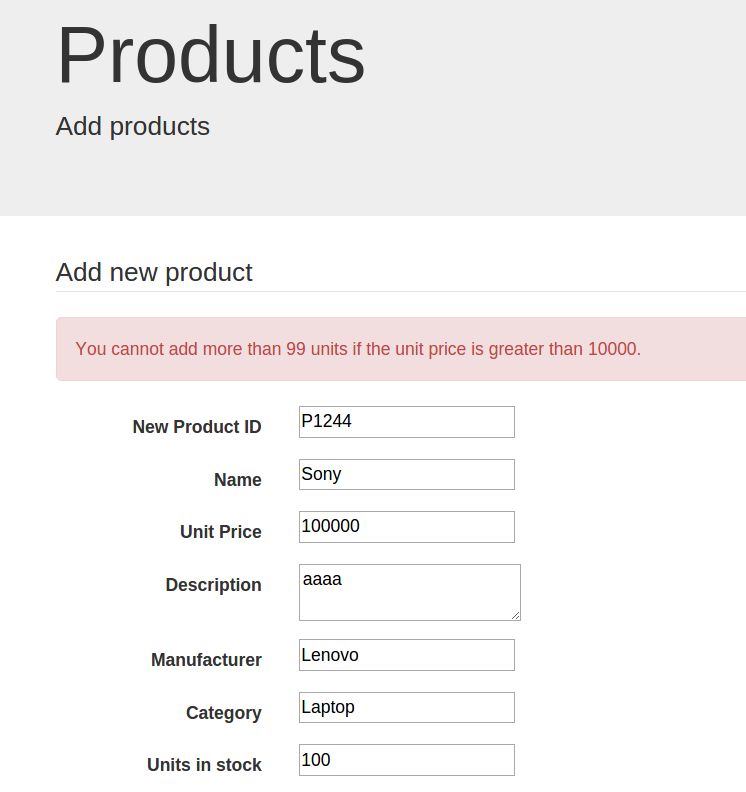Click the 'Category' label text
This screenshot has width=746, height=792.
[x=224, y=713]
